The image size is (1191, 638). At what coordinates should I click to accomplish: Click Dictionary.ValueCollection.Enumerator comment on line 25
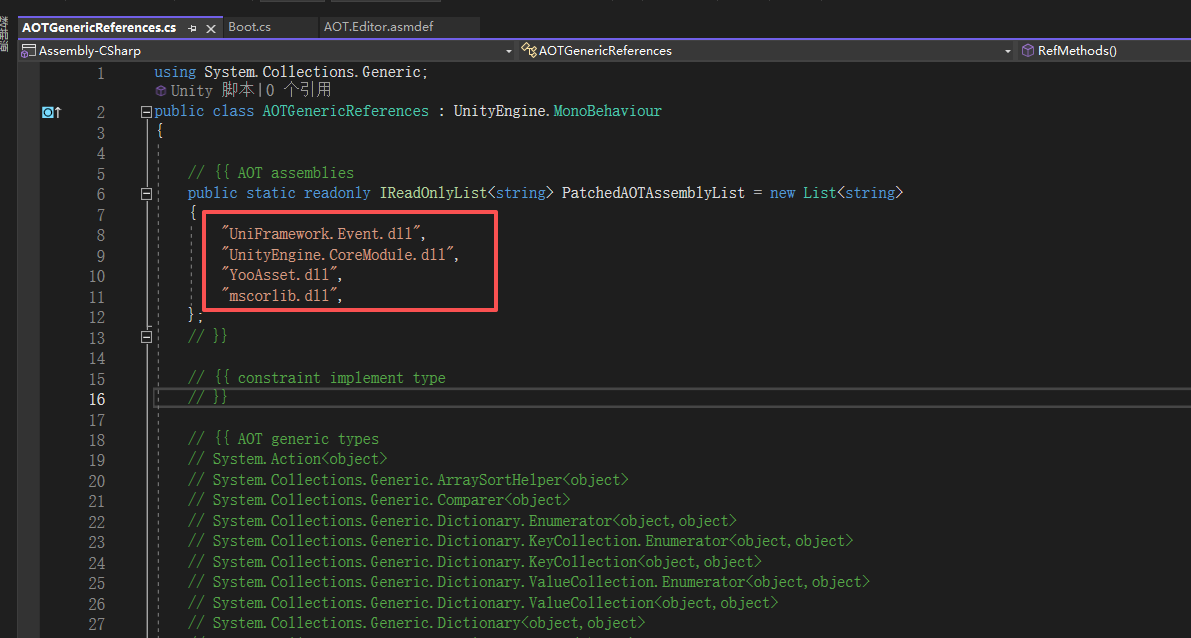click(529, 583)
